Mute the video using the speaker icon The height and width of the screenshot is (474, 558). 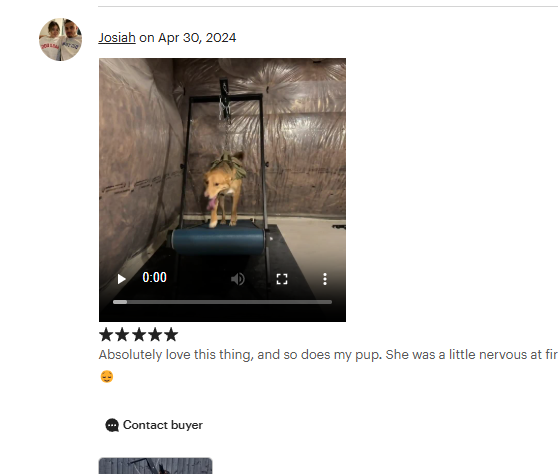pos(238,279)
